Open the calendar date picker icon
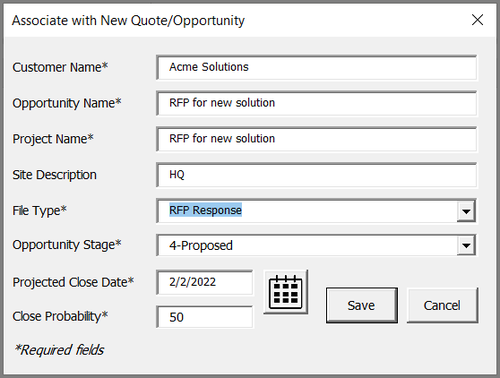The height and width of the screenshot is (378, 500). [x=286, y=292]
